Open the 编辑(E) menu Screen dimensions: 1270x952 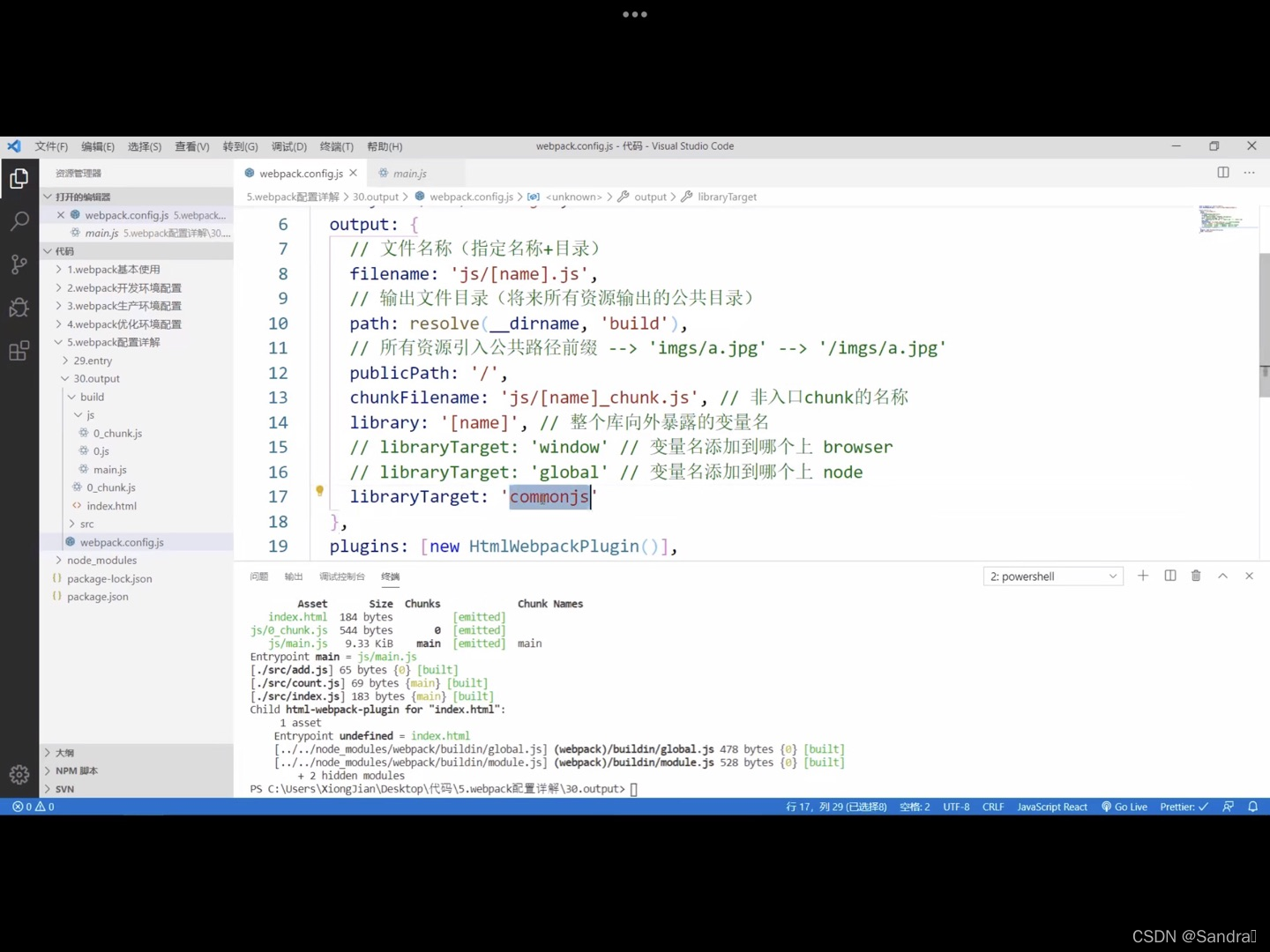click(x=98, y=146)
